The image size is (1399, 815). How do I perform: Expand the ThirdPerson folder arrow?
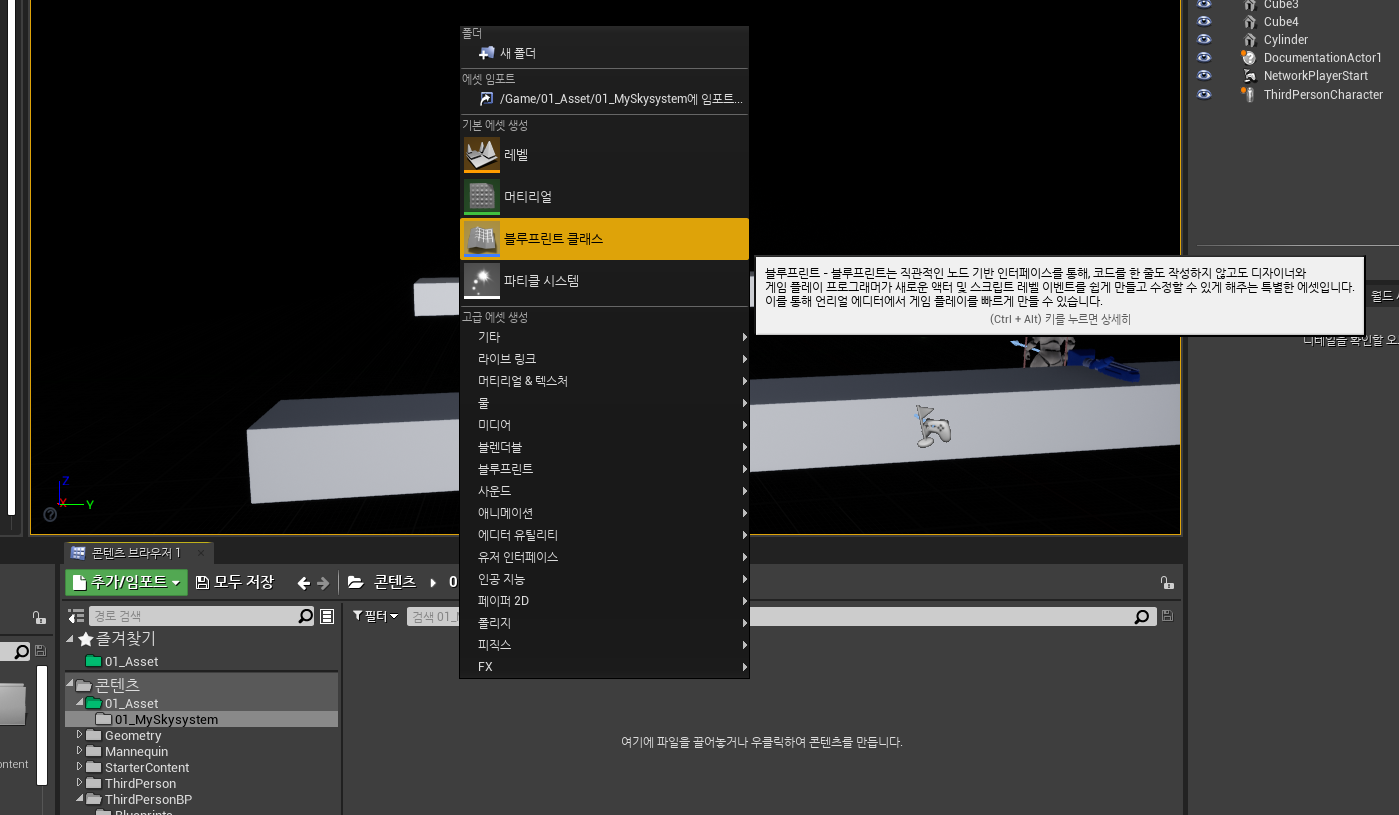80,783
